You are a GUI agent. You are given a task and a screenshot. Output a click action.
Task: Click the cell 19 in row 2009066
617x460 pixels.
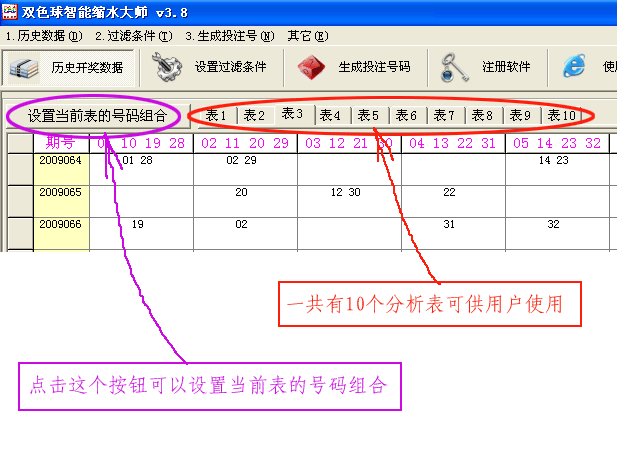click(x=141, y=233)
